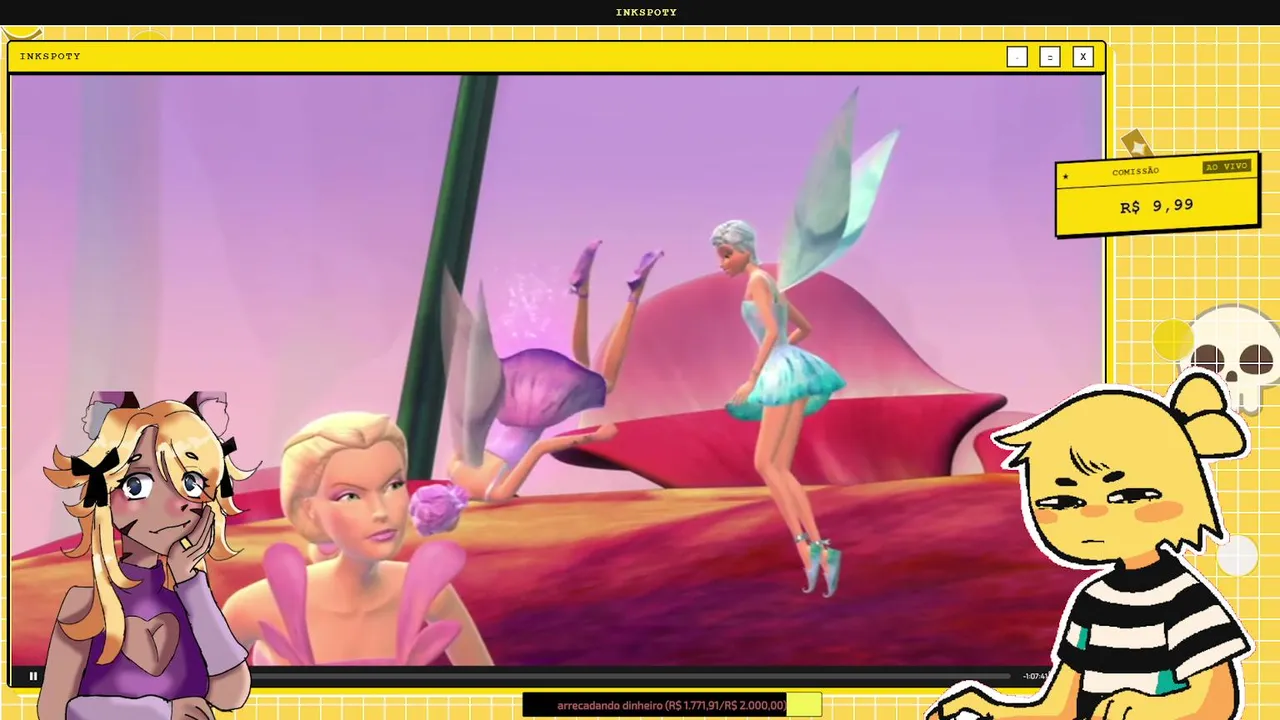Click the remaining time readout -1:07:41
1280x720 pixels.
1035,676
